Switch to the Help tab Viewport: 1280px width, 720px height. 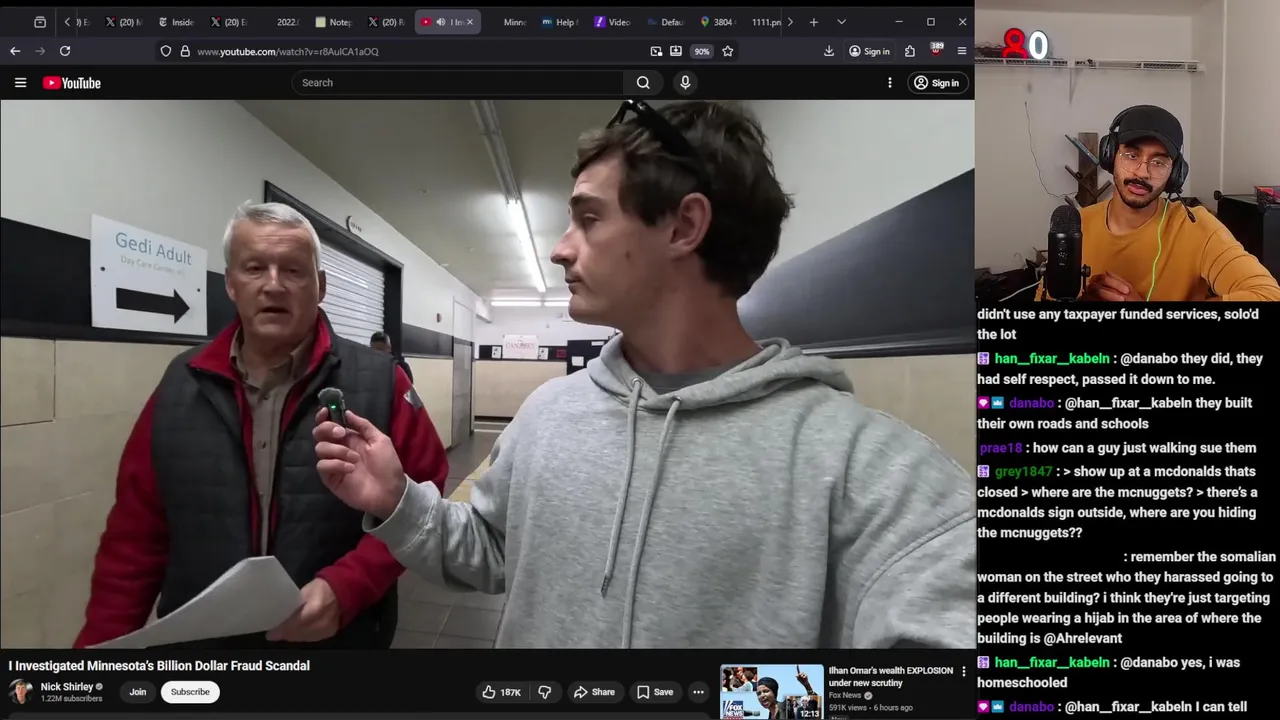coord(560,22)
